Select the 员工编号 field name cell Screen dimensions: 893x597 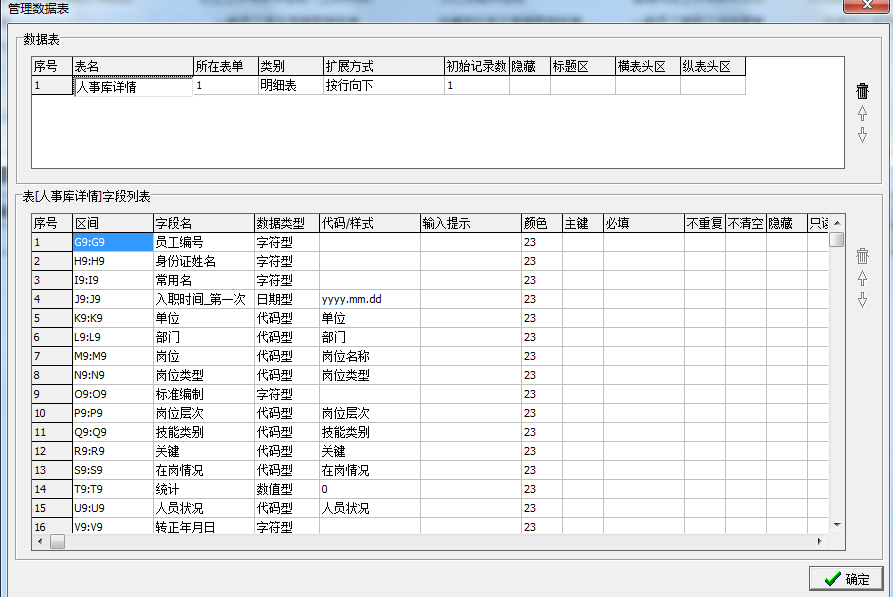204,242
